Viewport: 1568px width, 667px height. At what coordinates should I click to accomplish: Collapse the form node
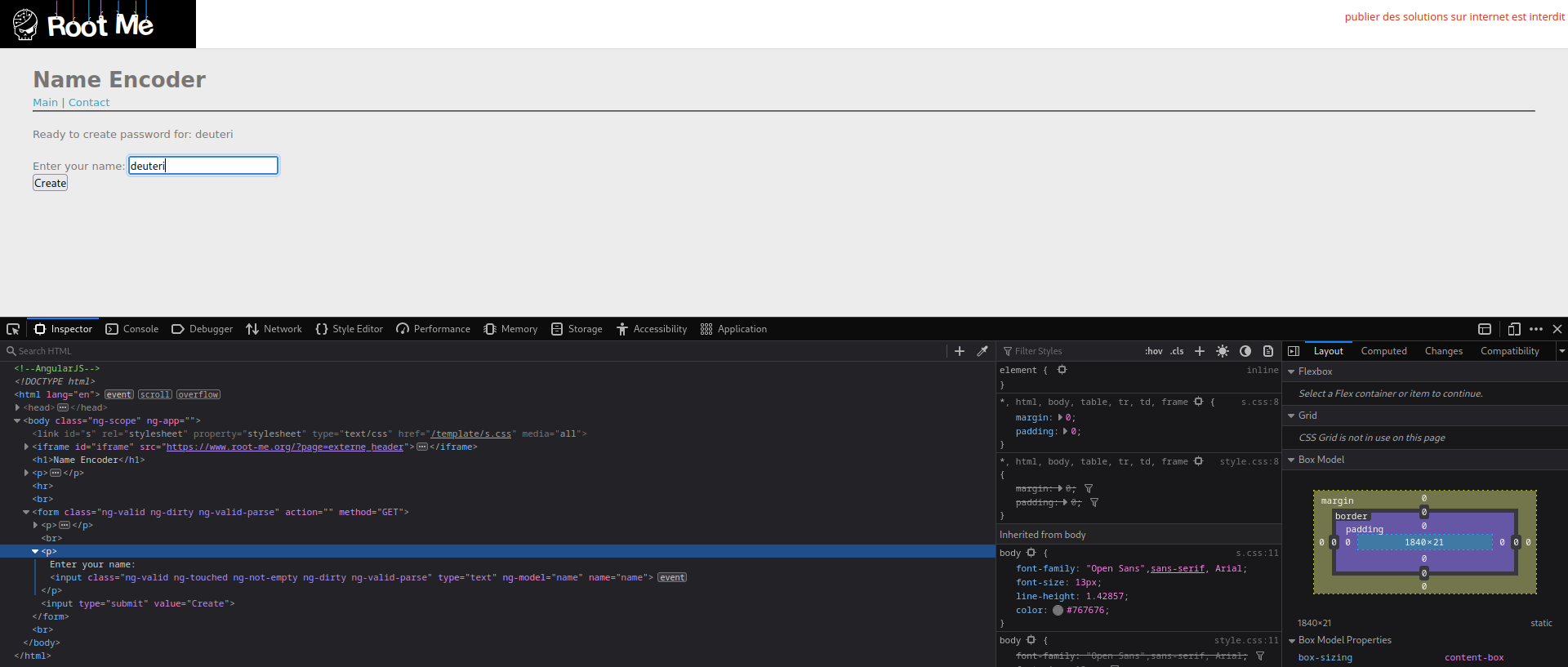(26, 512)
